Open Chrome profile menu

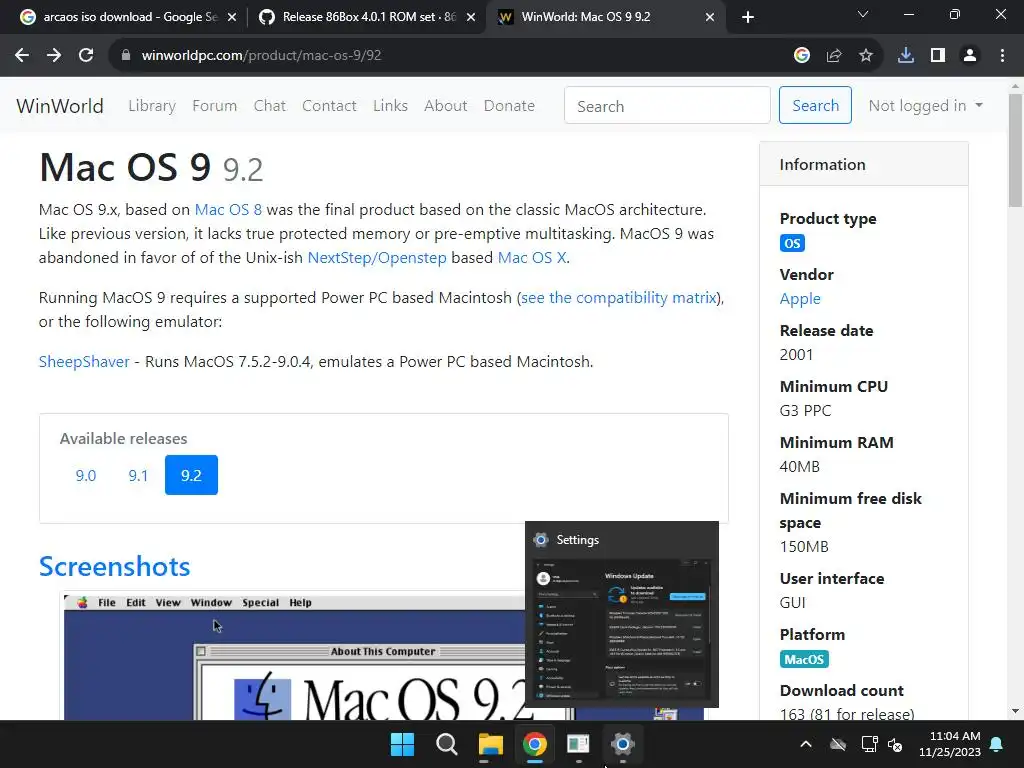[x=970, y=56]
